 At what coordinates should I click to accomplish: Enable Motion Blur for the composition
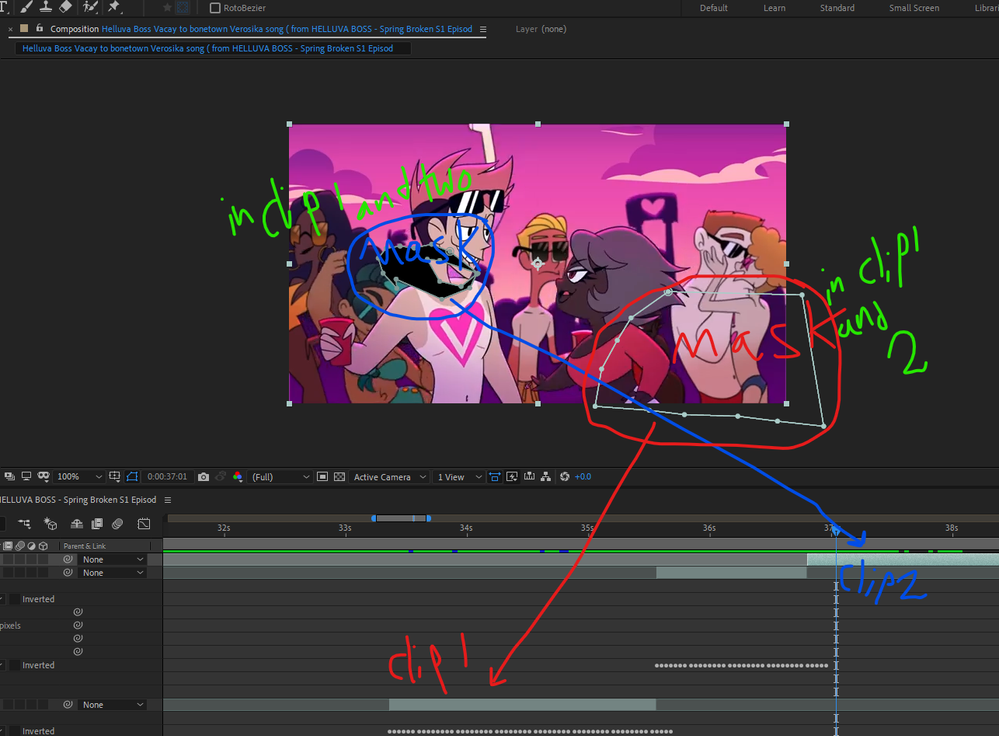pyautogui.click(x=117, y=524)
